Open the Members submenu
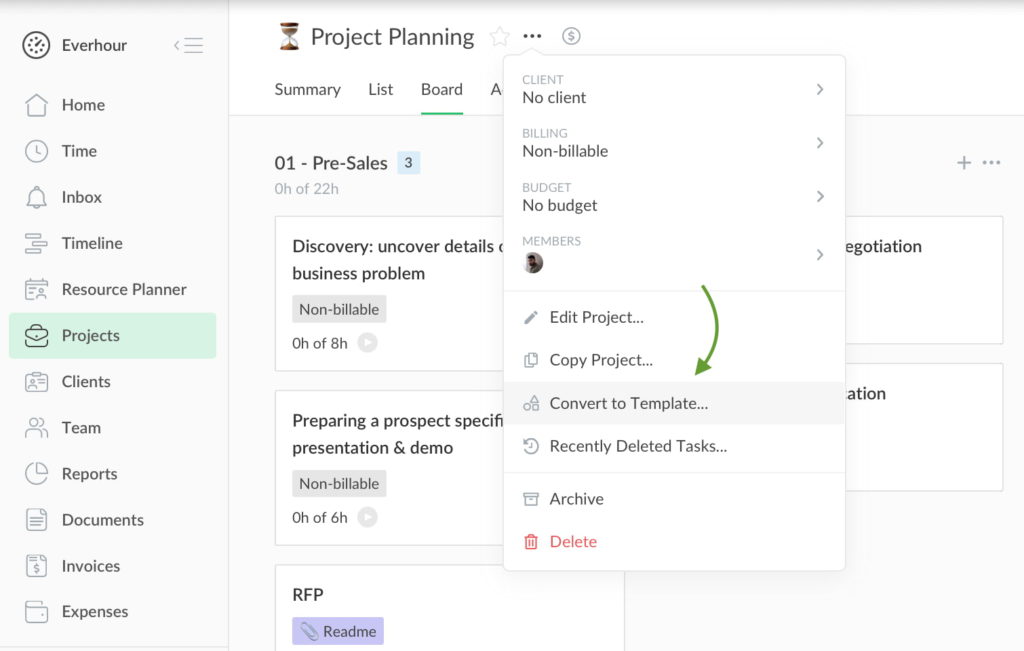 (820, 255)
